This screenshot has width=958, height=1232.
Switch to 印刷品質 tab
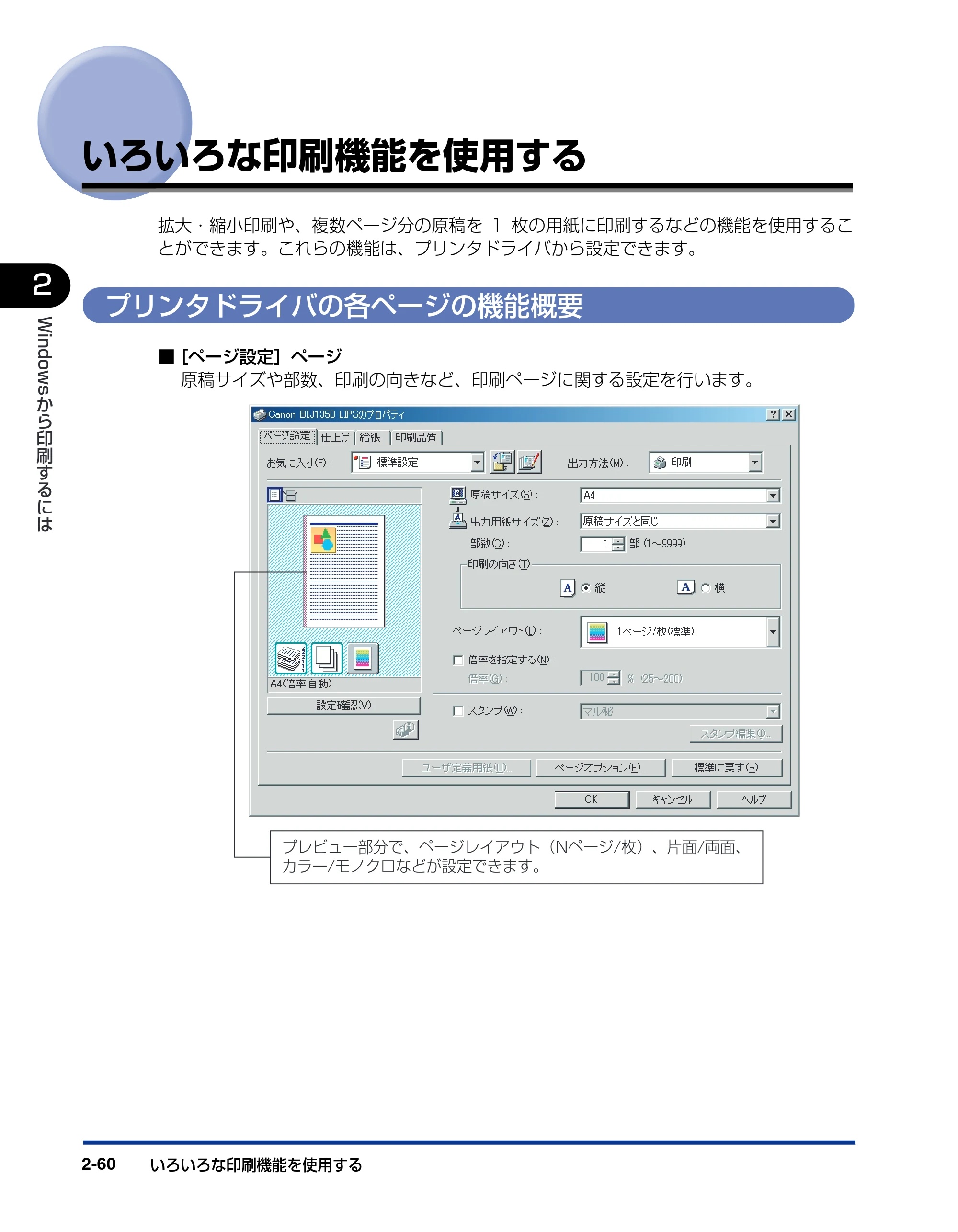pyautogui.click(x=416, y=437)
